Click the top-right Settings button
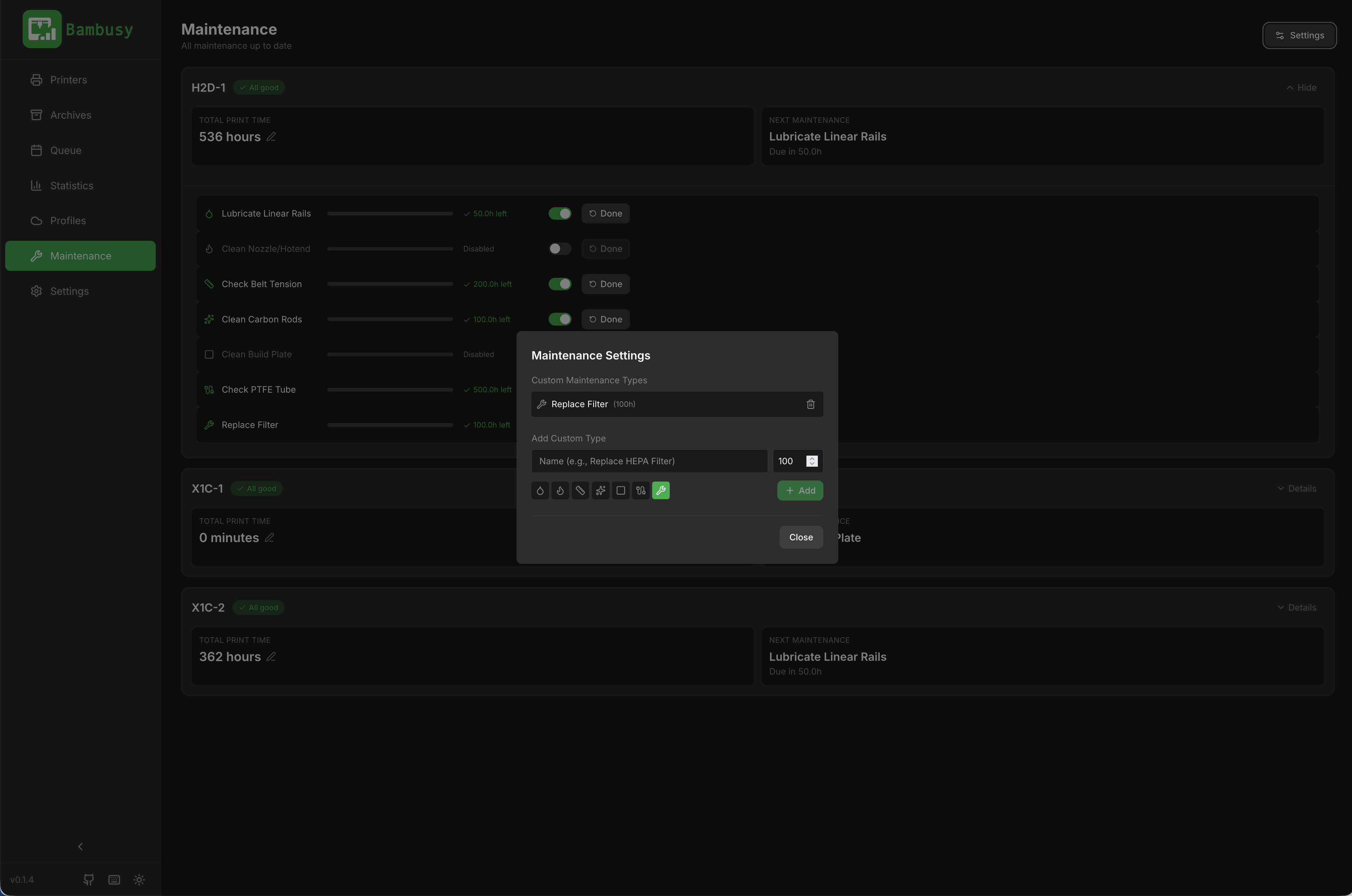Viewport: 1352px width, 896px height. 1299,35
